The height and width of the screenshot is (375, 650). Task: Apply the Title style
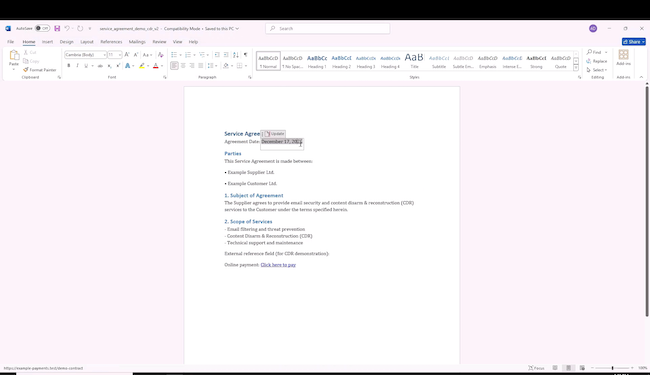[414, 61]
